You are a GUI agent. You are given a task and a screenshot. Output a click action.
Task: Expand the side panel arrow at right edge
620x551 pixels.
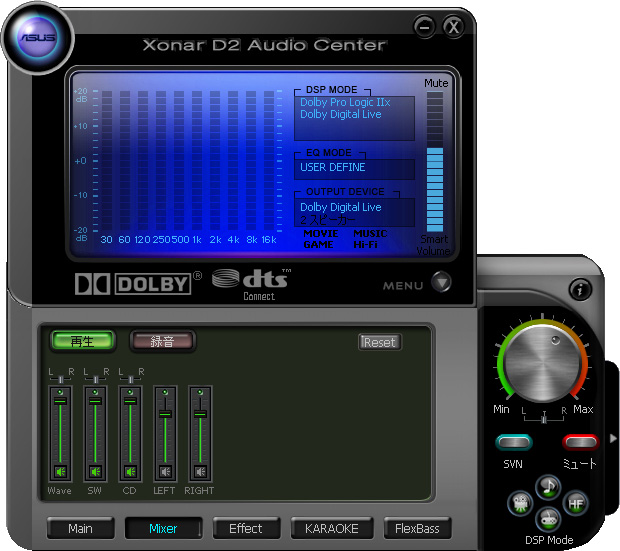click(614, 438)
